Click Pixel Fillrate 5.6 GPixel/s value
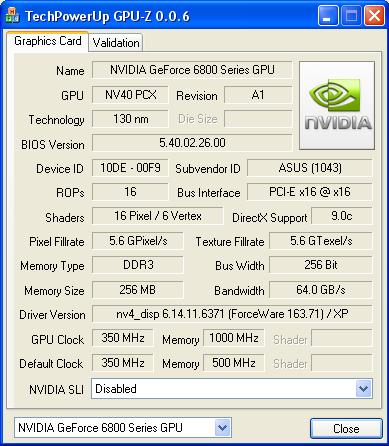 pyautogui.click(x=138, y=241)
